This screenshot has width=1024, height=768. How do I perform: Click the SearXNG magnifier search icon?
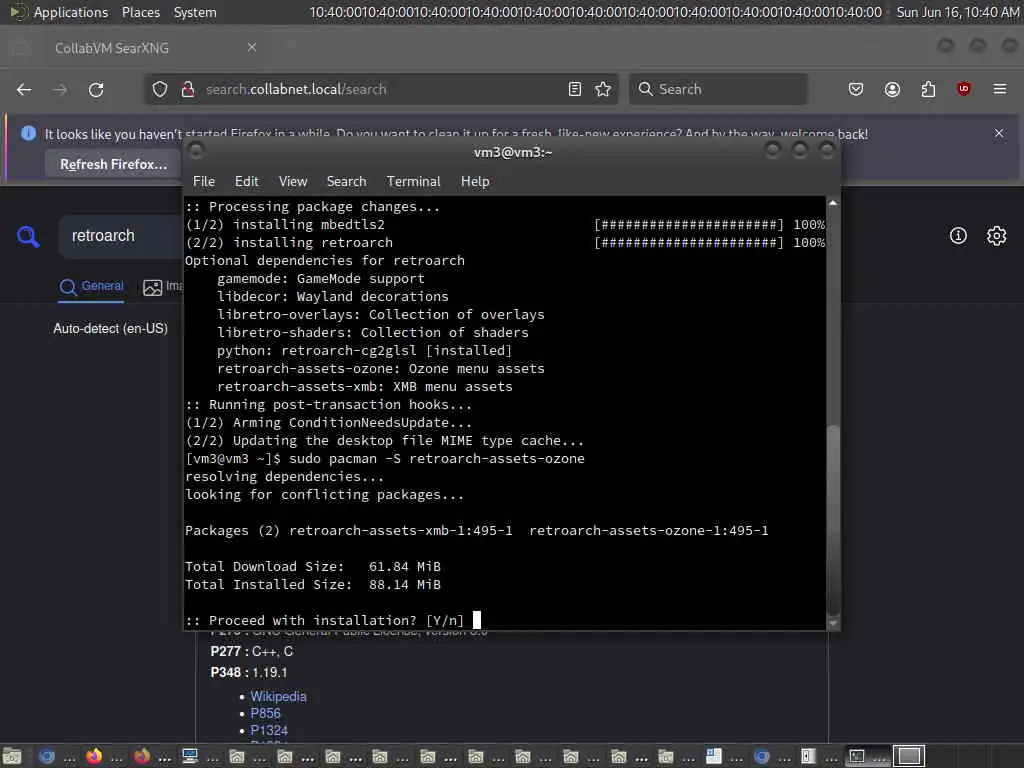click(x=28, y=236)
